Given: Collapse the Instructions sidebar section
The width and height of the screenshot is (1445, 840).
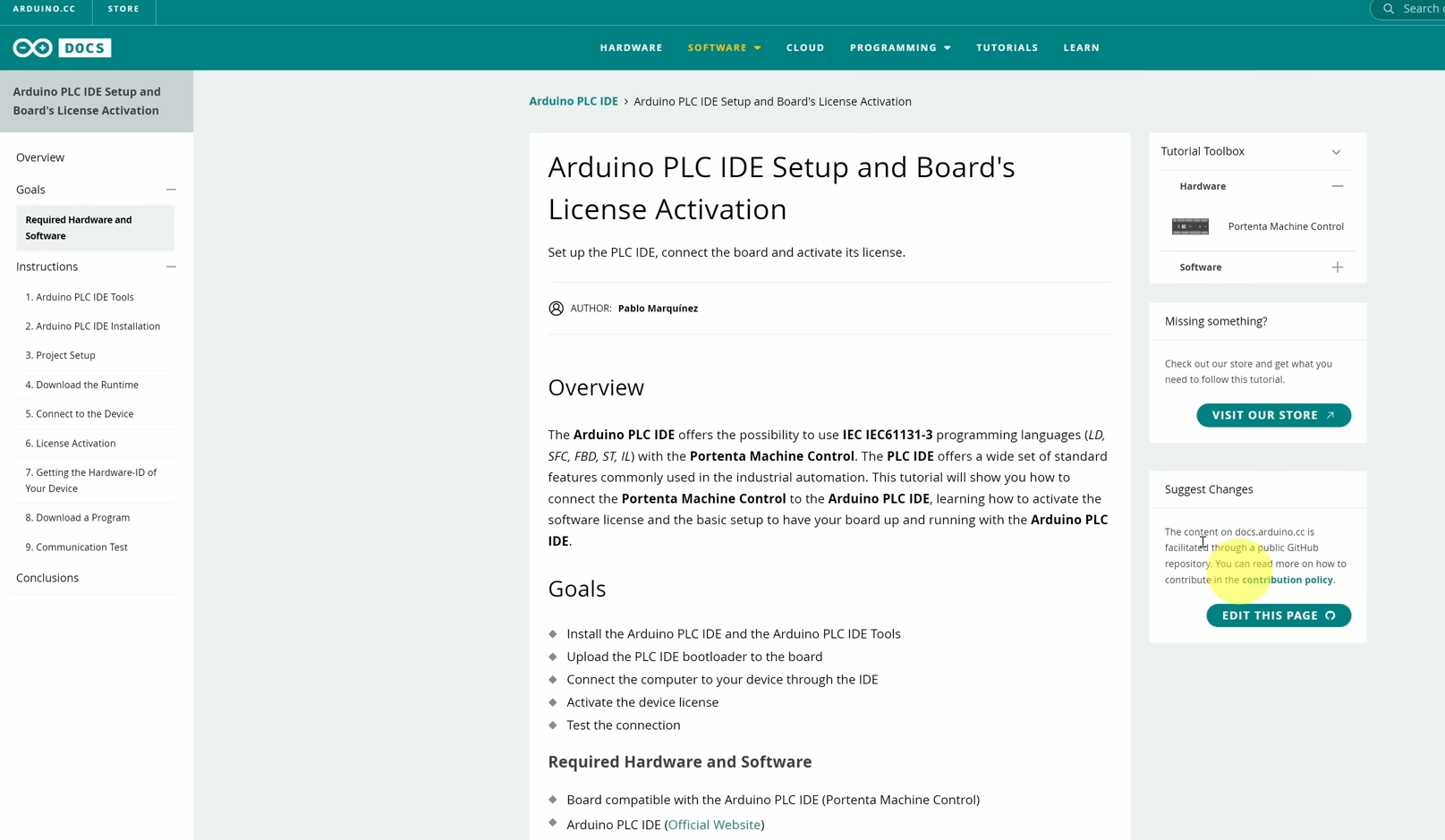Looking at the screenshot, I should pyautogui.click(x=171, y=267).
